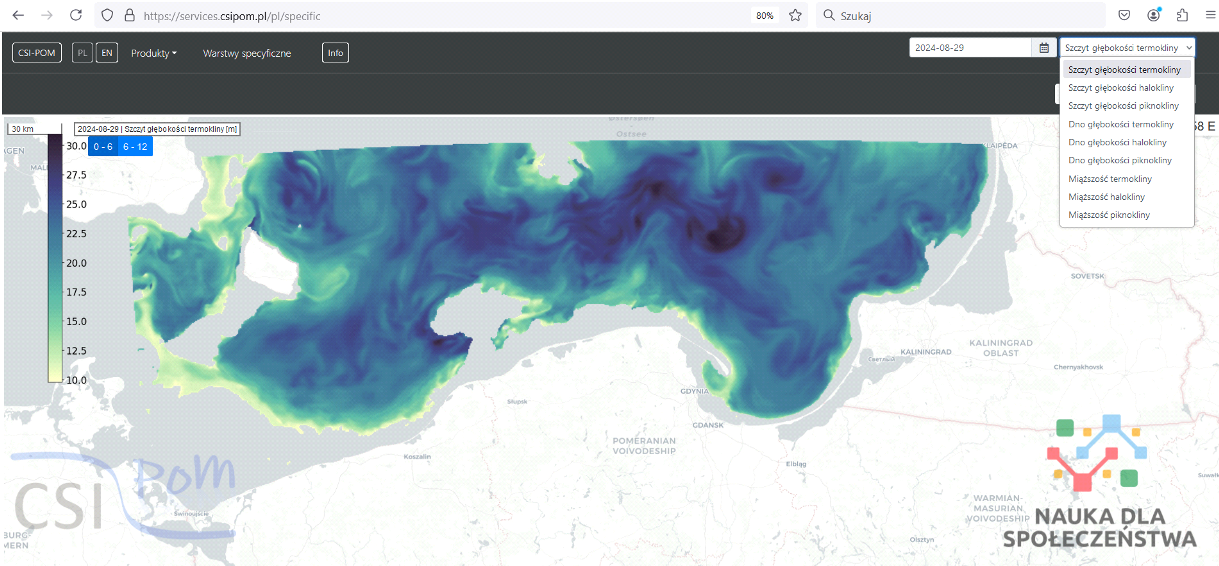Open calendar picker next to date field
1219x566 pixels.
coord(1044,48)
